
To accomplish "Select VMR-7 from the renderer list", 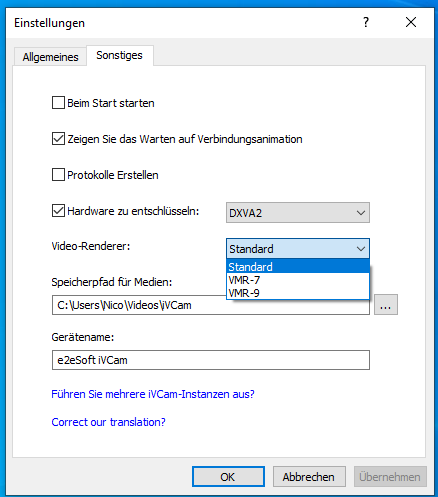I will [x=298, y=280].
